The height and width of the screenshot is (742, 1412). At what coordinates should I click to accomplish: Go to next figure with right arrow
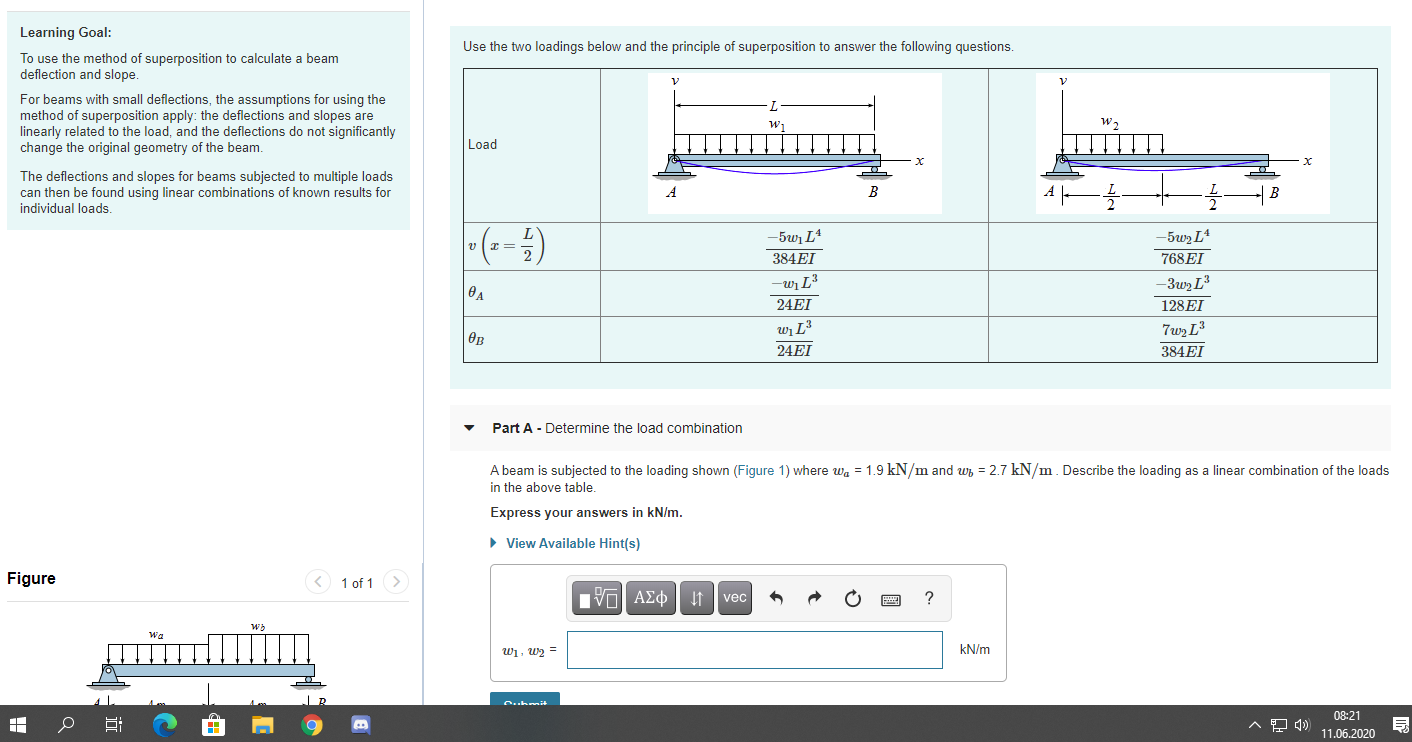pyautogui.click(x=395, y=581)
